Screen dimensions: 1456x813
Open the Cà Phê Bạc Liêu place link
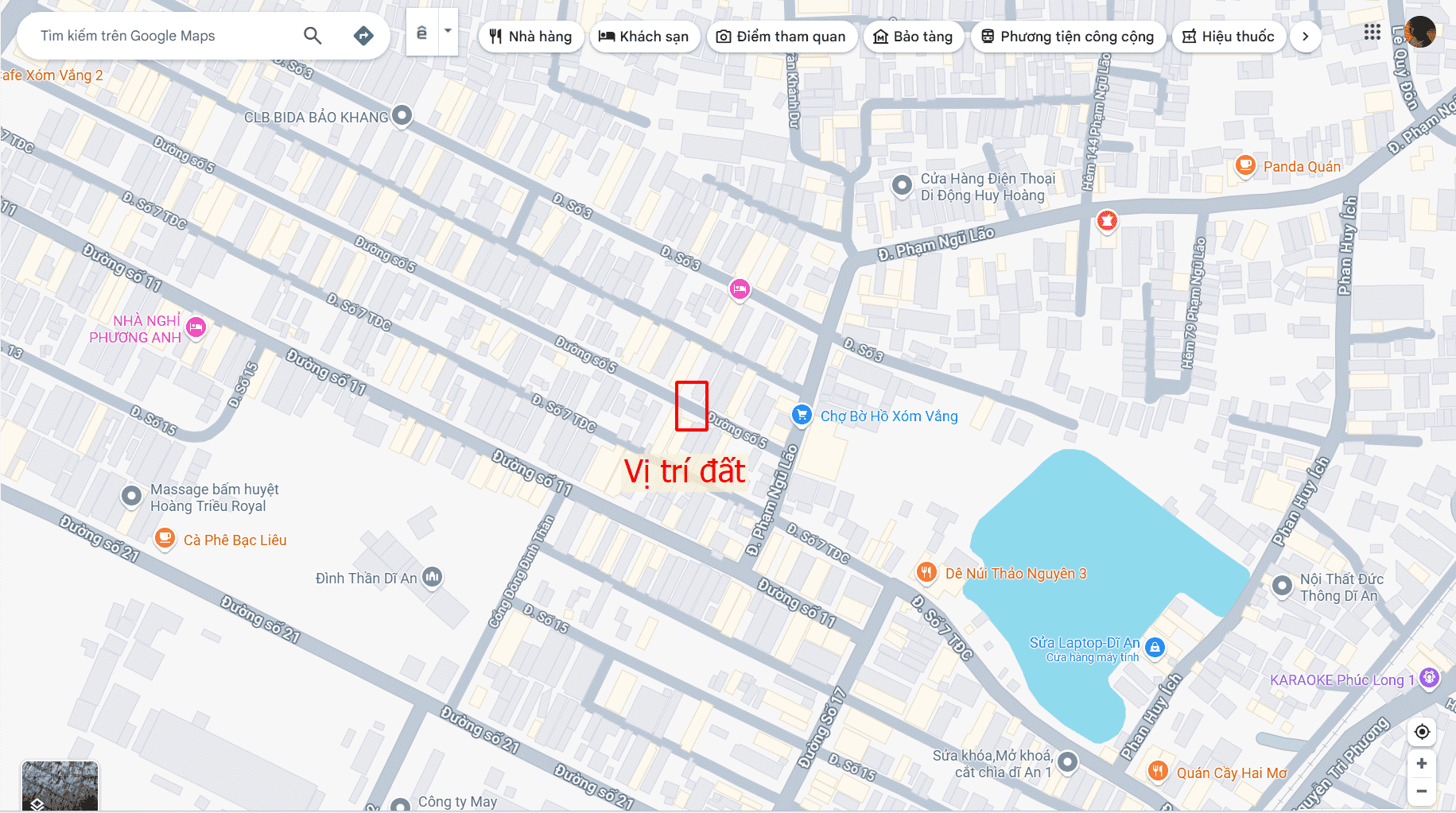click(235, 540)
